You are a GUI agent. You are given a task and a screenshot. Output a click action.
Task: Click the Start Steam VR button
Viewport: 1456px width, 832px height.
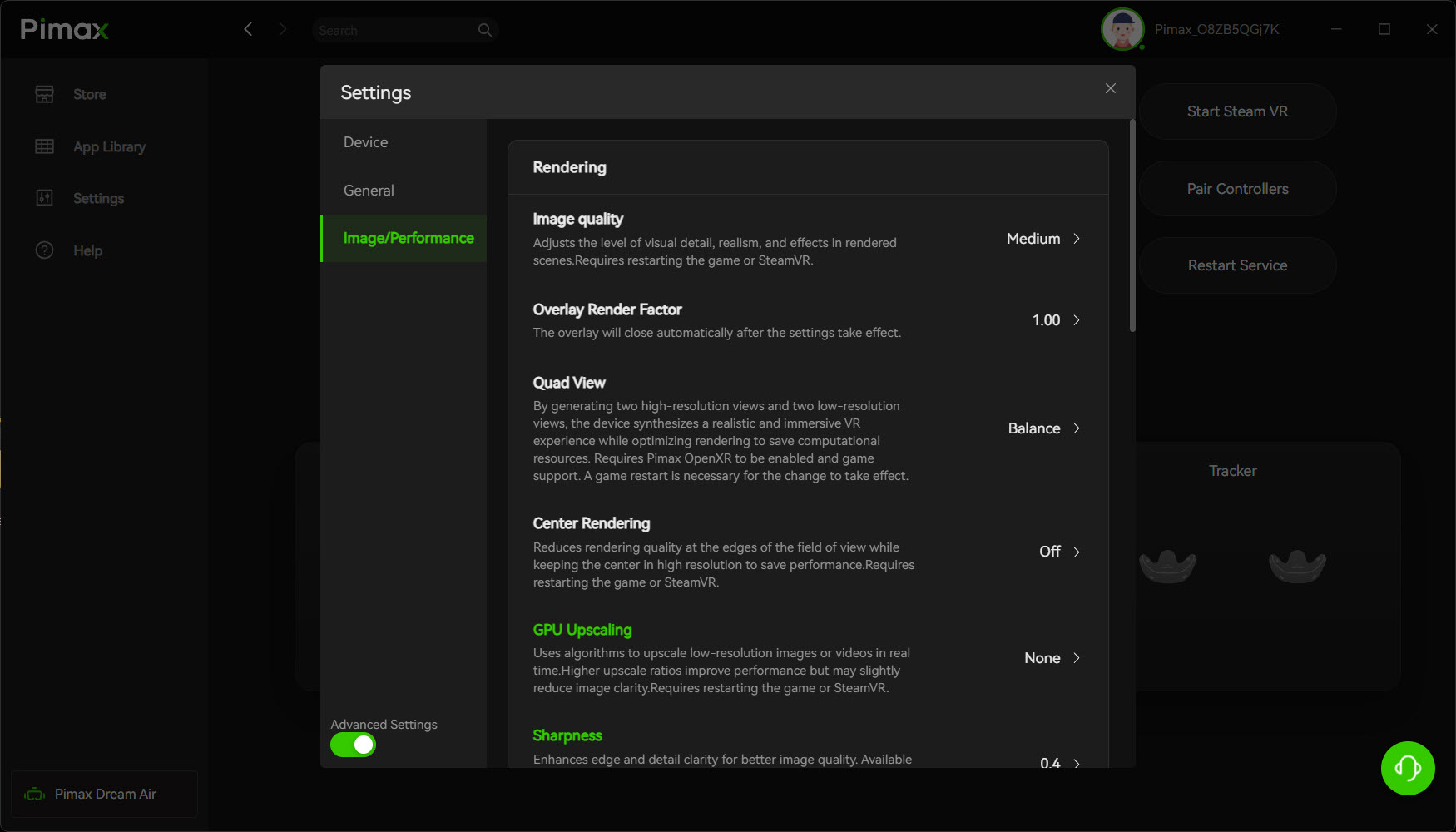[x=1237, y=111]
